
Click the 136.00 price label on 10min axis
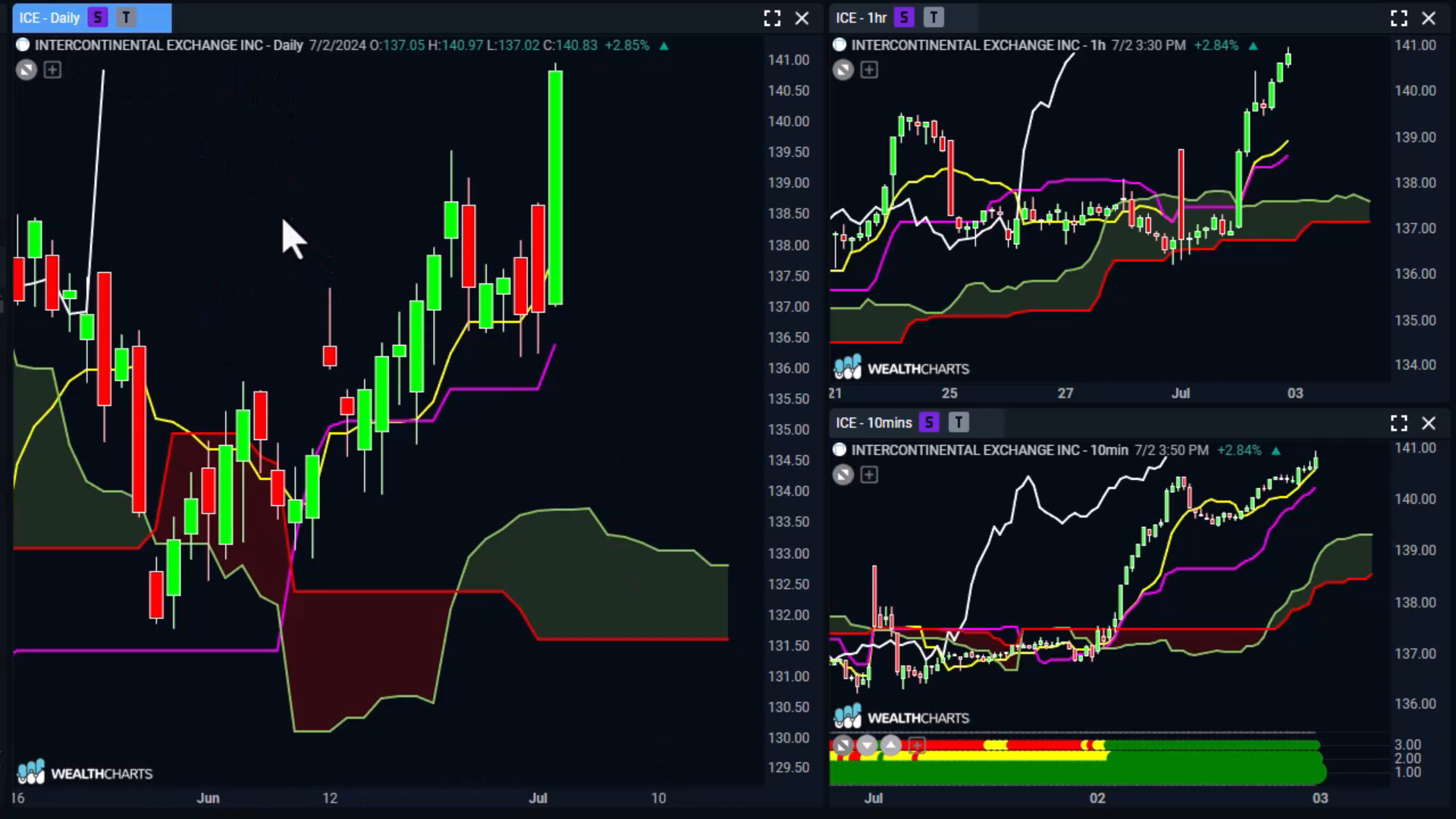tap(1415, 704)
